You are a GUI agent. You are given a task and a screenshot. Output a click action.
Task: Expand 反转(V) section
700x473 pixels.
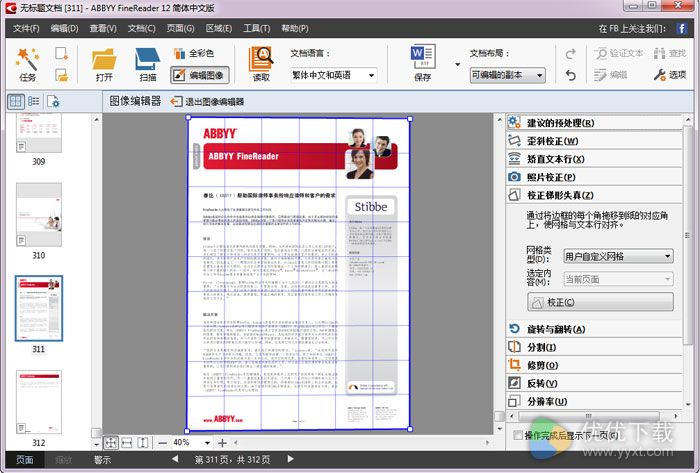[x=594, y=383]
